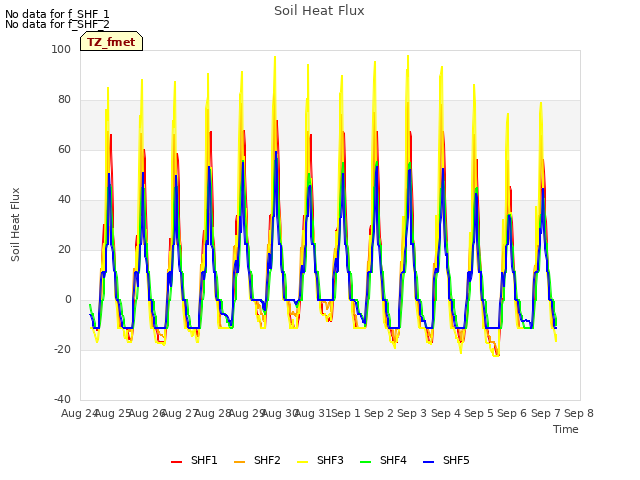Click the 'Sep 8' x-axis tick label

coord(579,413)
